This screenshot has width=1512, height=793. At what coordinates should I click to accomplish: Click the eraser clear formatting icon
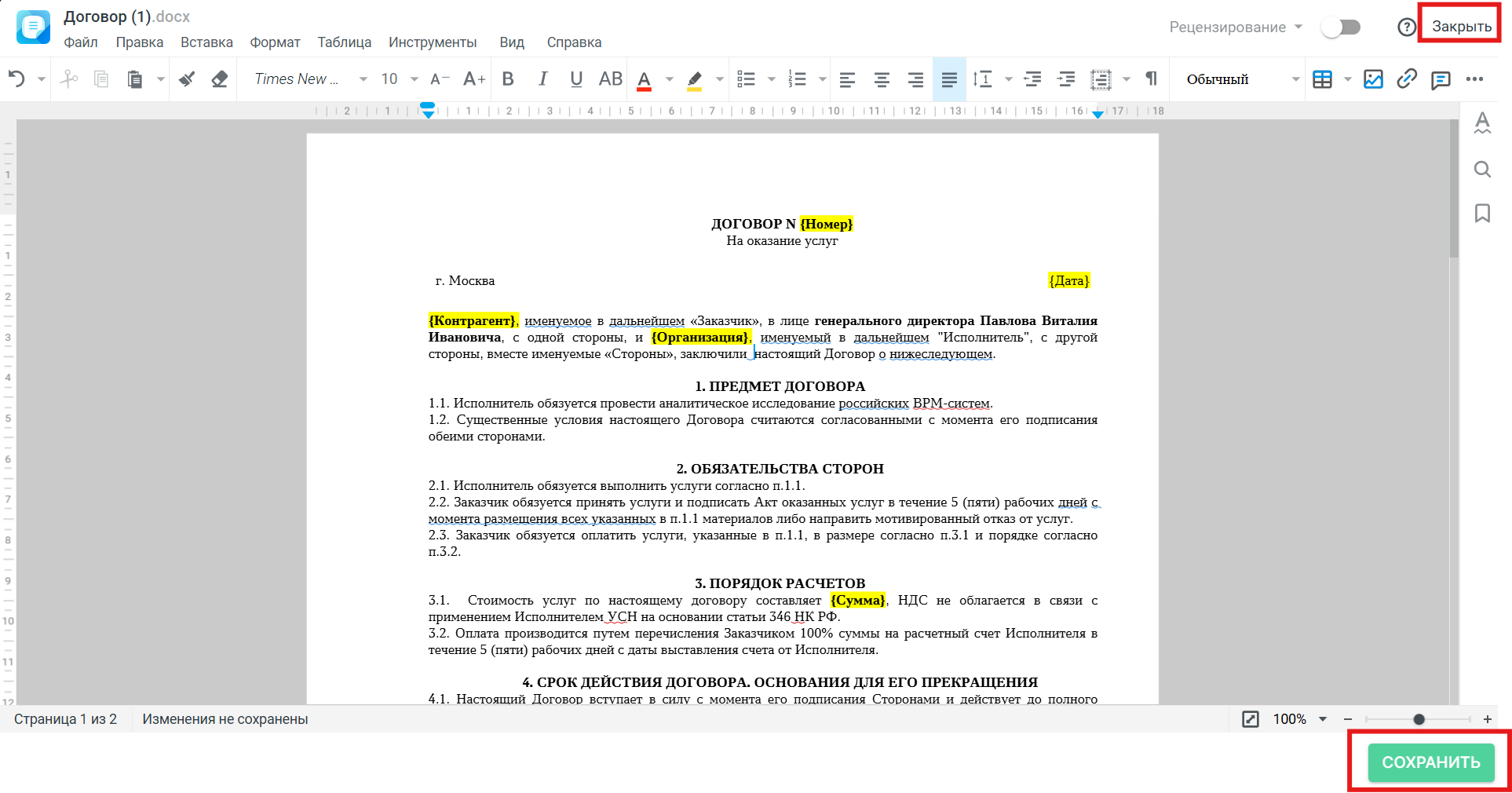point(220,79)
